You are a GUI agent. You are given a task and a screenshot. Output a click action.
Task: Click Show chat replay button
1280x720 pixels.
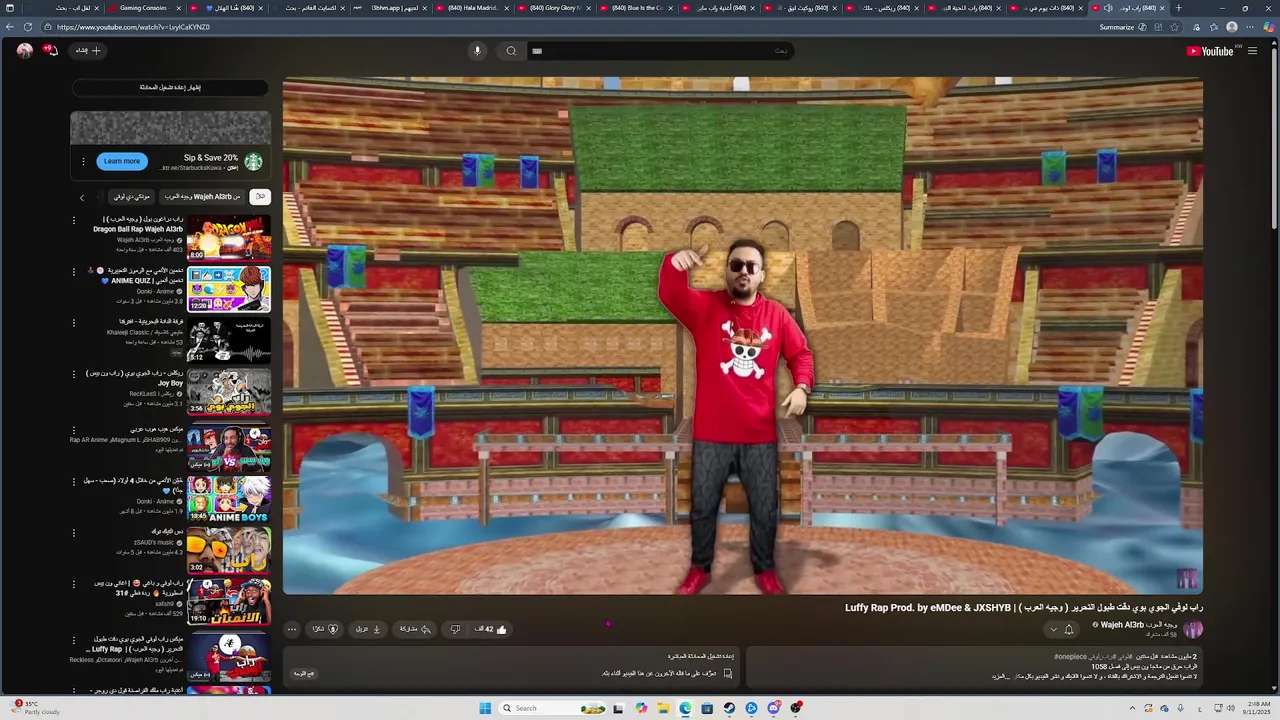[170, 87]
